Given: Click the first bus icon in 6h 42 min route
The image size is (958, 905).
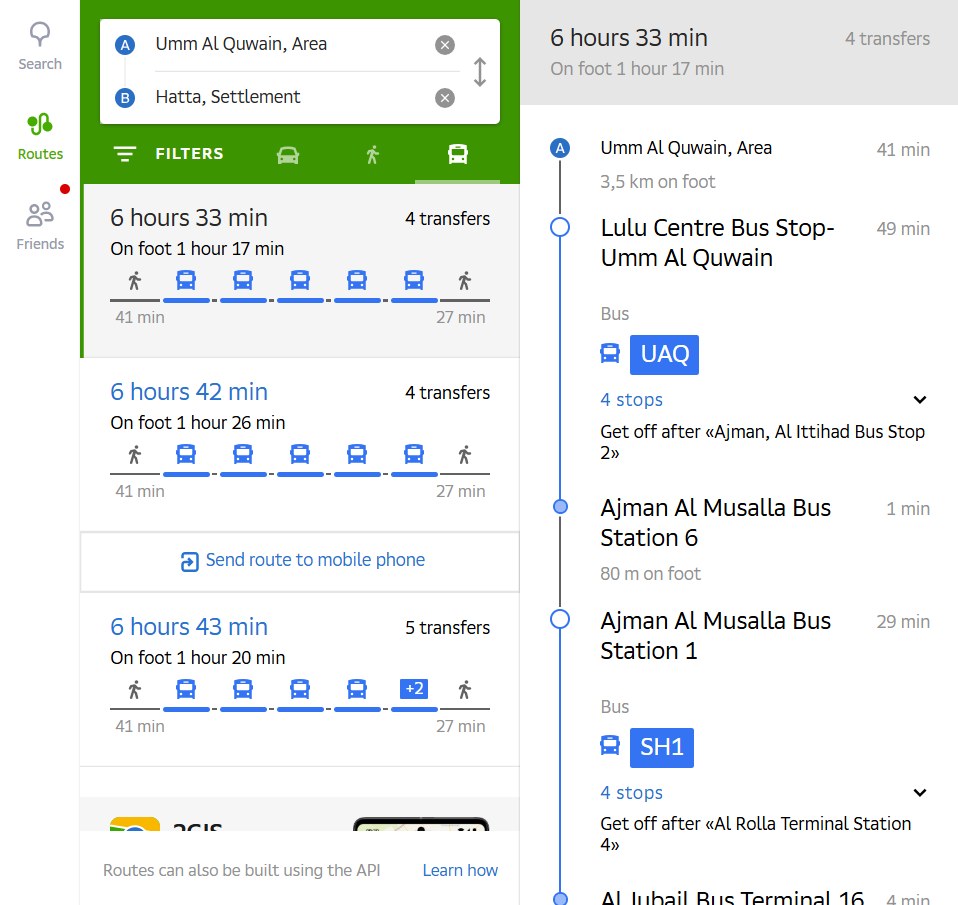Looking at the screenshot, I should (186, 455).
